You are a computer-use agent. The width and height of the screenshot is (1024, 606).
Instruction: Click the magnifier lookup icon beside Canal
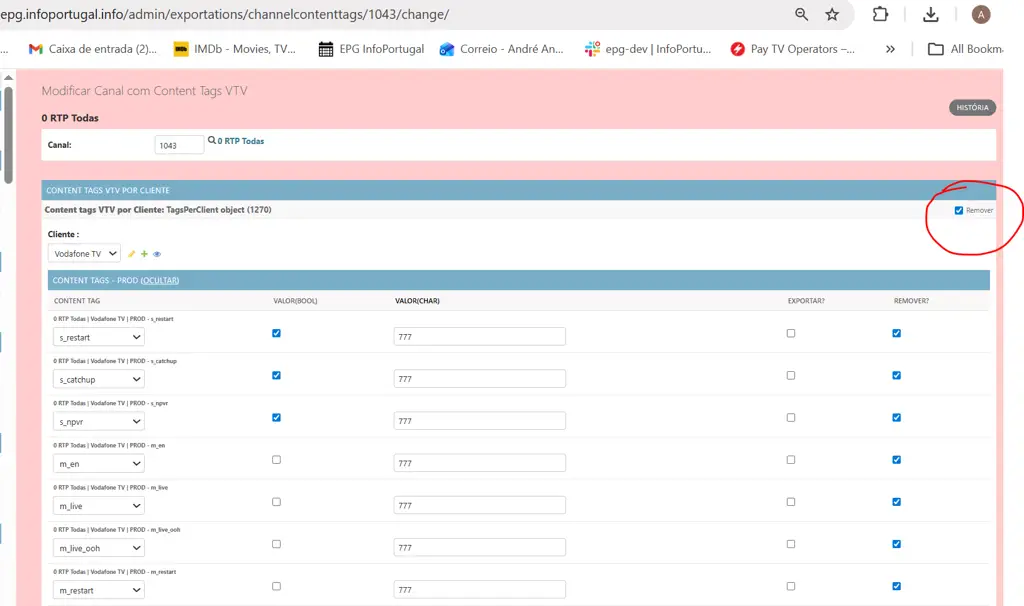211,141
